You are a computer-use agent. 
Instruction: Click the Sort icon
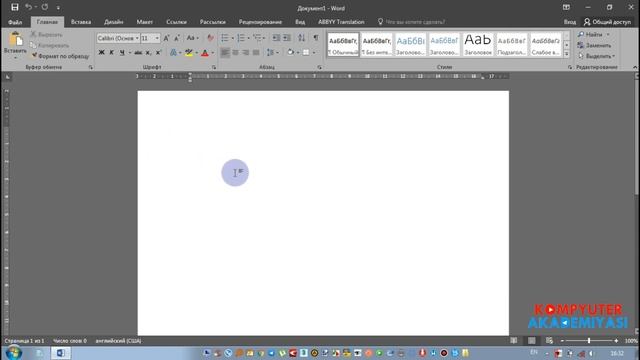pos(302,38)
